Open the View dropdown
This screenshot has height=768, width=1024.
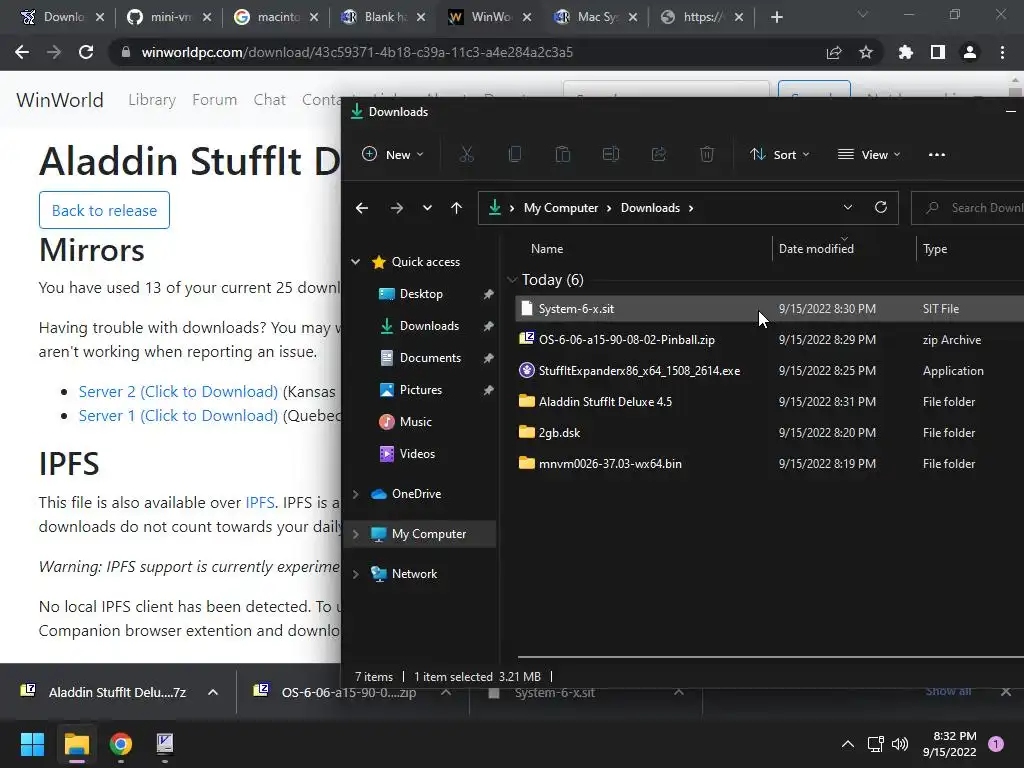[x=869, y=155]
